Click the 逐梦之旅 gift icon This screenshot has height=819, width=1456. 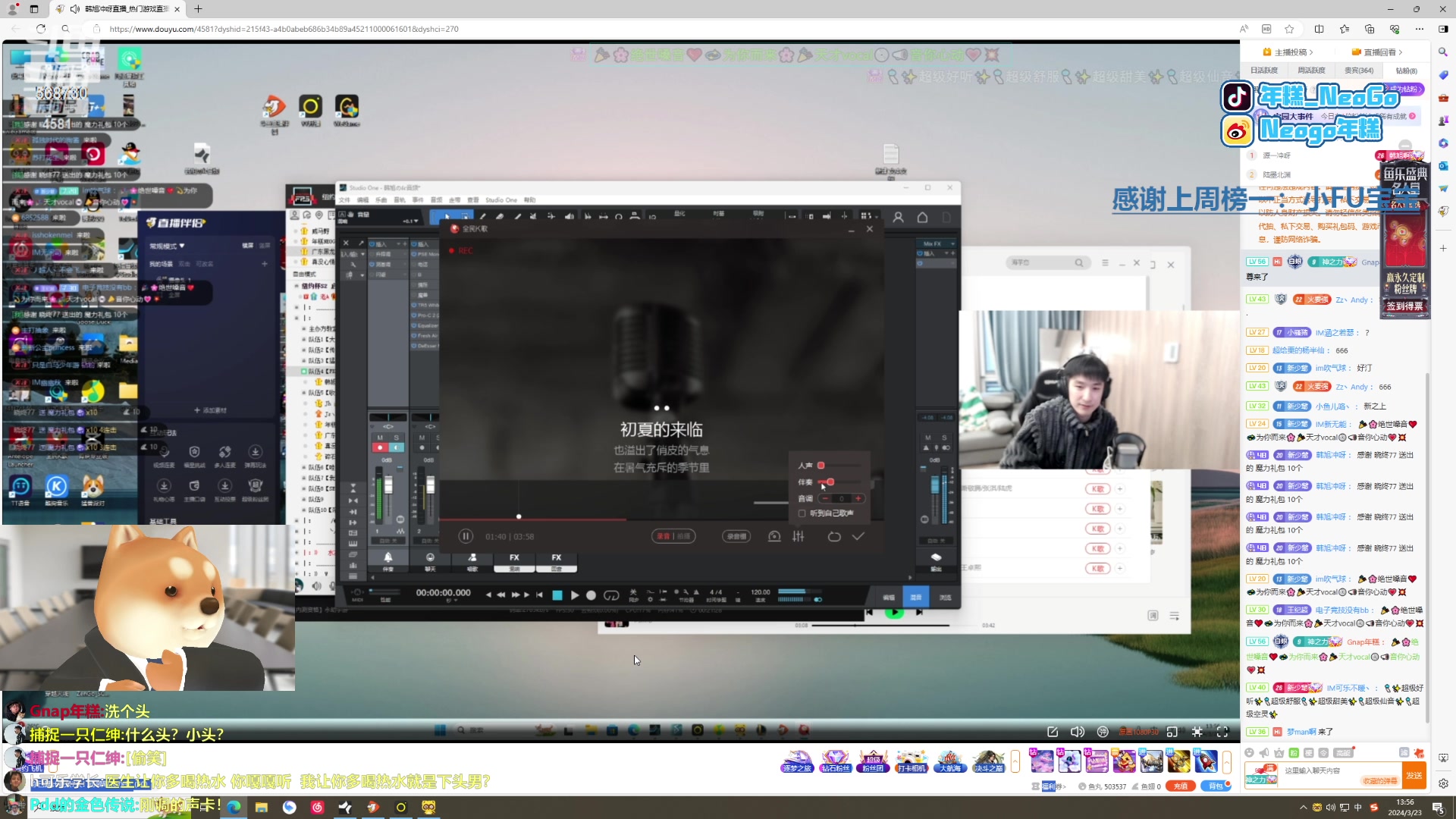coord(797,761)
